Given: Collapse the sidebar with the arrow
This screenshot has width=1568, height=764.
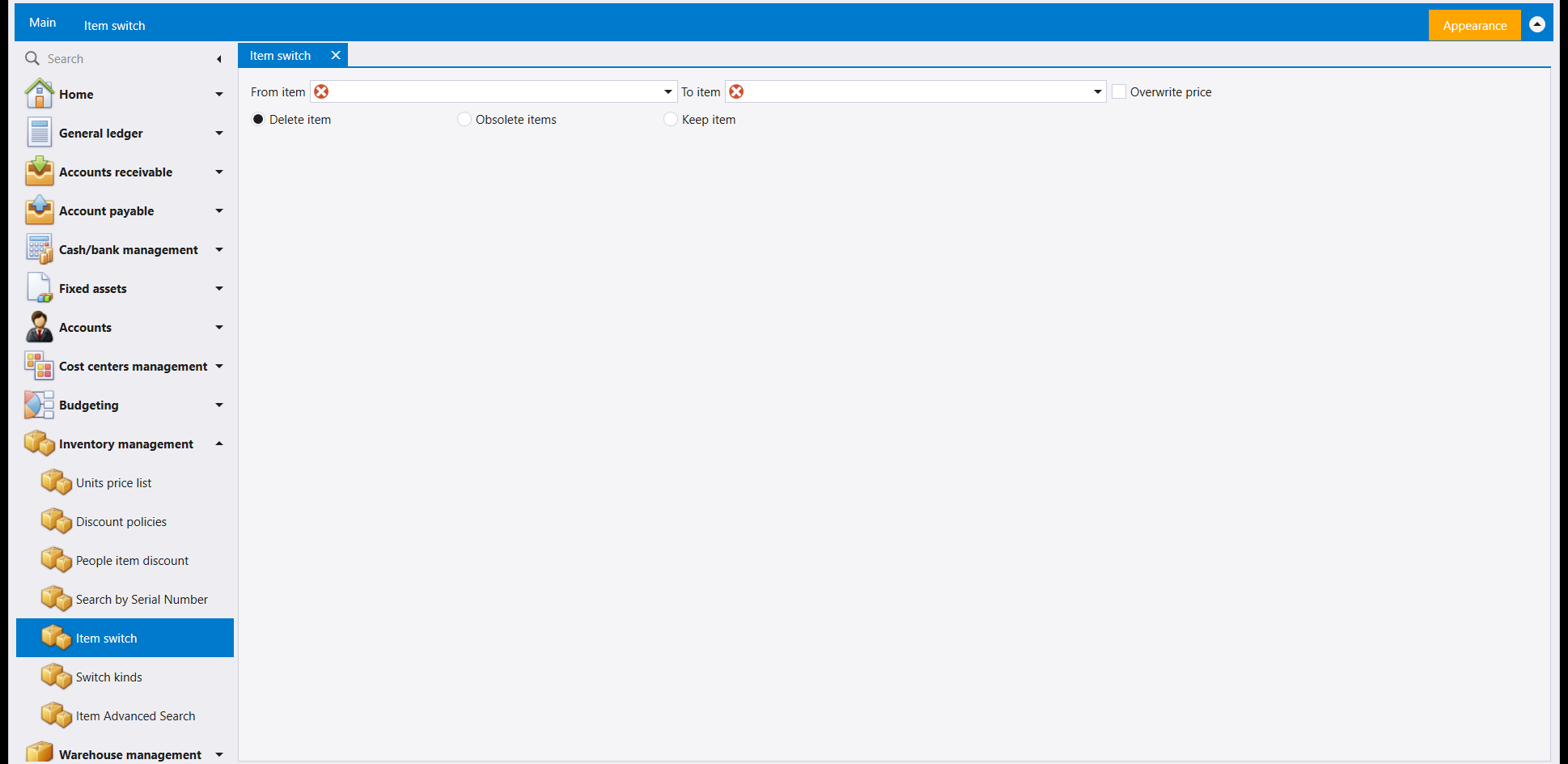Looking at the screenshot, I should coord(219,59).
